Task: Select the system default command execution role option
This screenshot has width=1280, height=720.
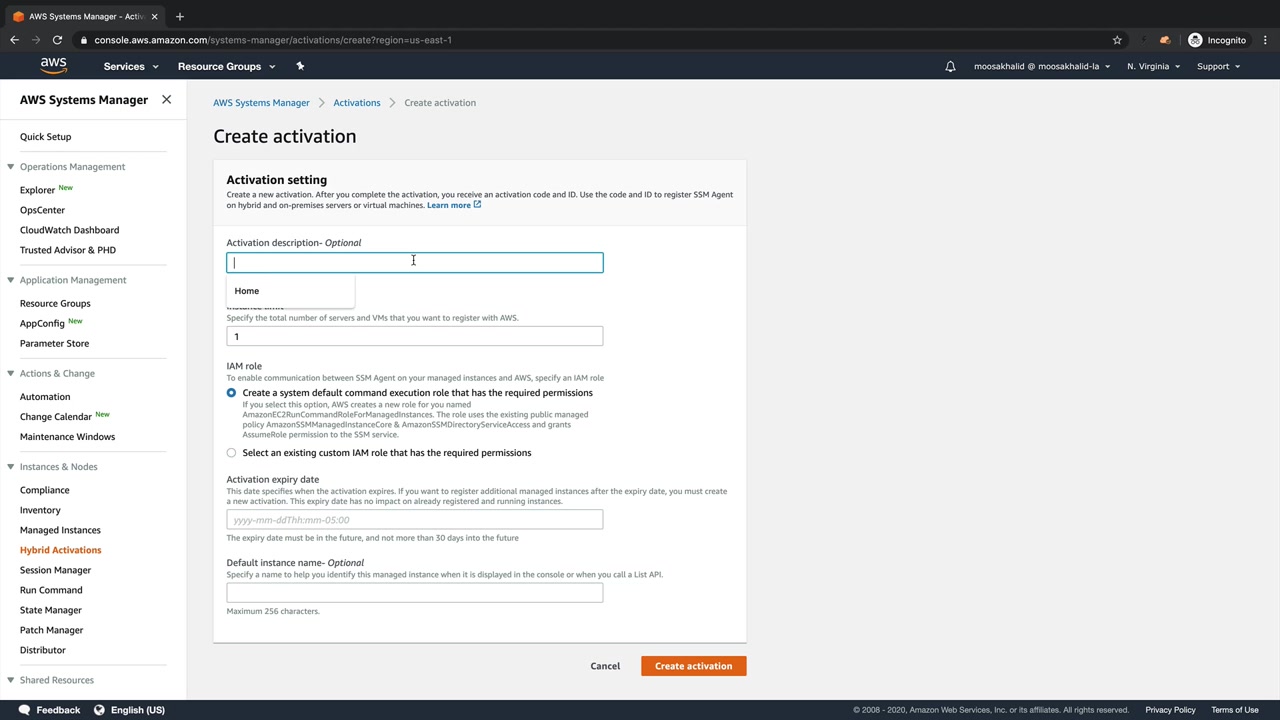Action: (x=231, y=393)
